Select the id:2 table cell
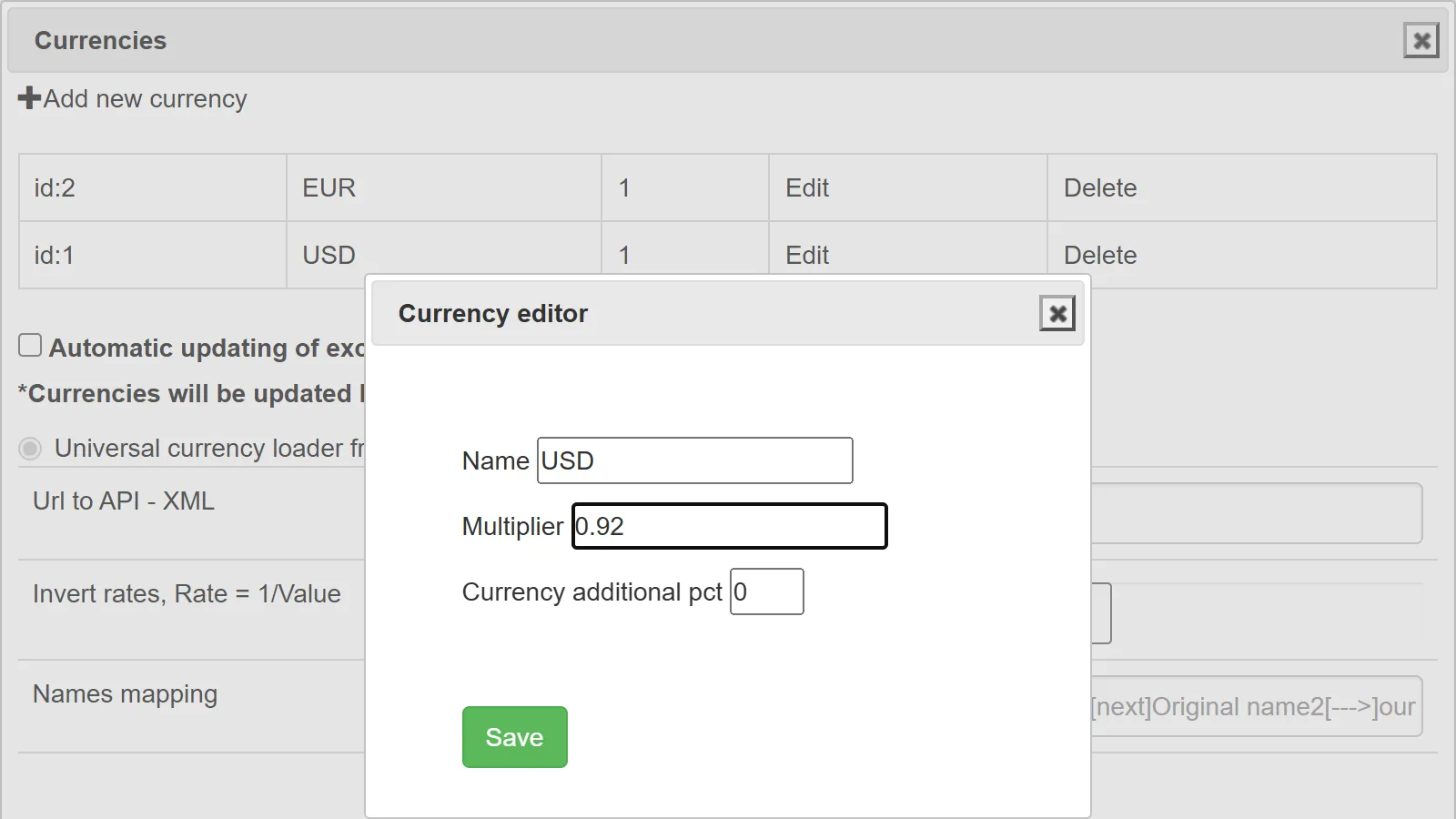The image size is (1456, 819). coord(153,187)
